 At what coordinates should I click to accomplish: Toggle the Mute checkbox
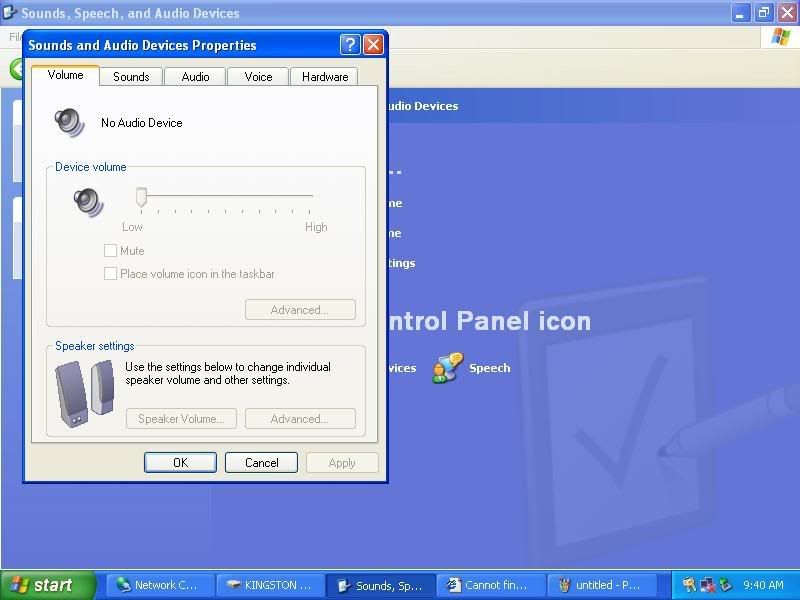pos(110,251)
